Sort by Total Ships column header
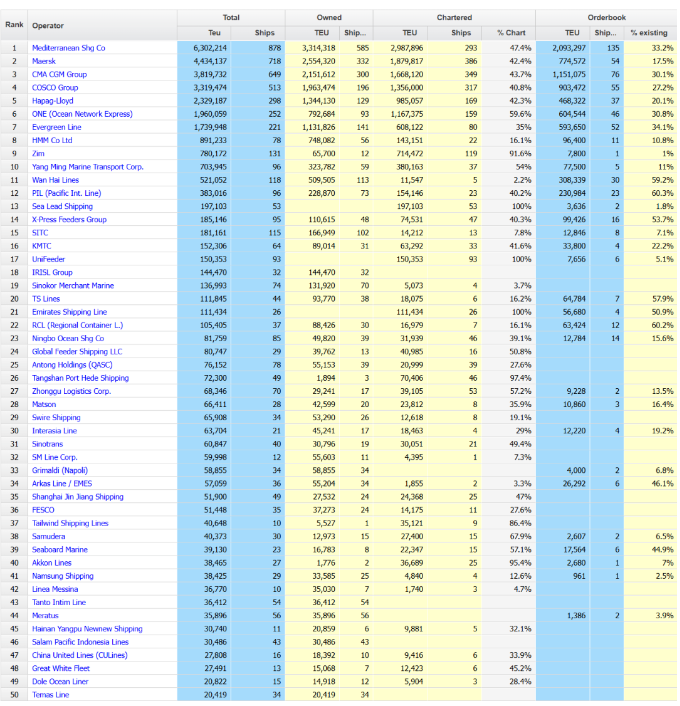Viewport: 680px width, 706px height. pyautogui.click(x=258, y=33)
